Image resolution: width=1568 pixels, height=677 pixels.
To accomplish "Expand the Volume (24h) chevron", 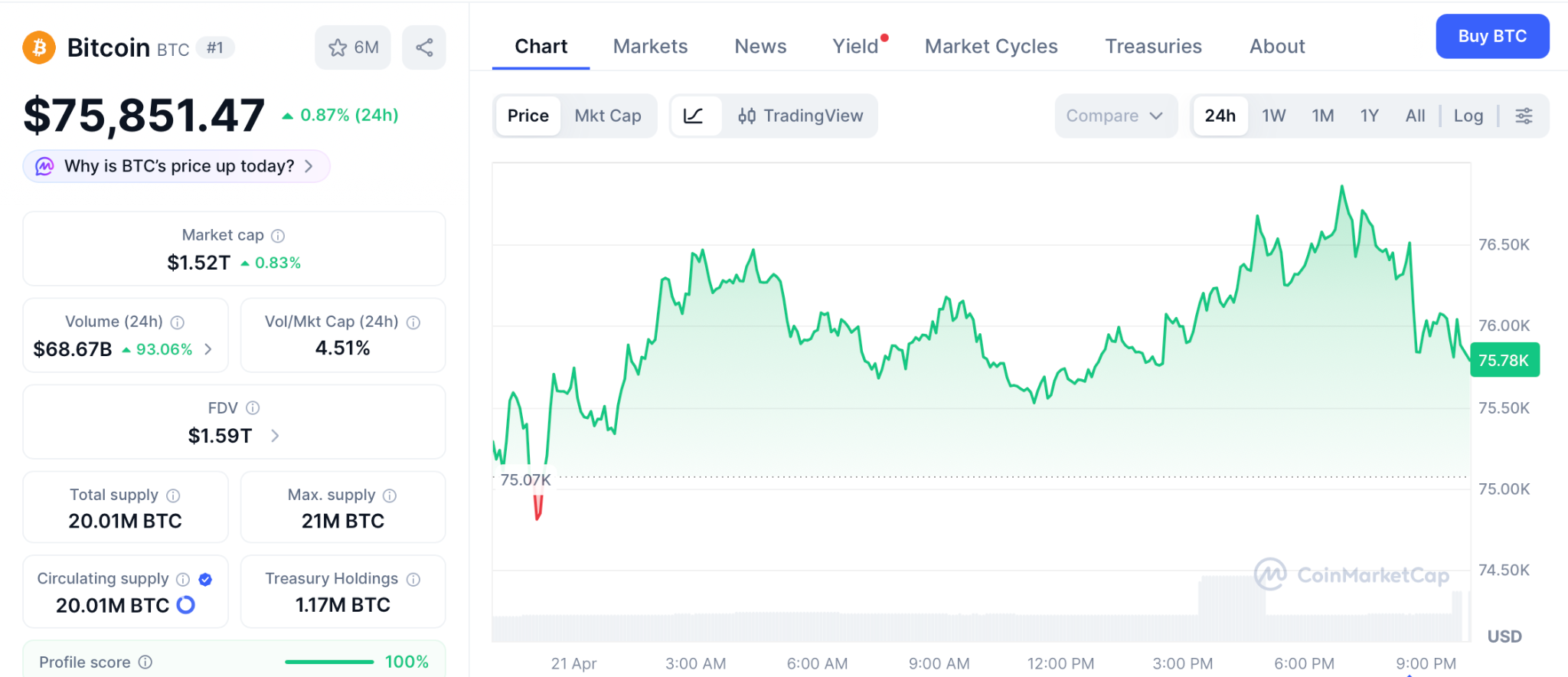I will 208,349.
